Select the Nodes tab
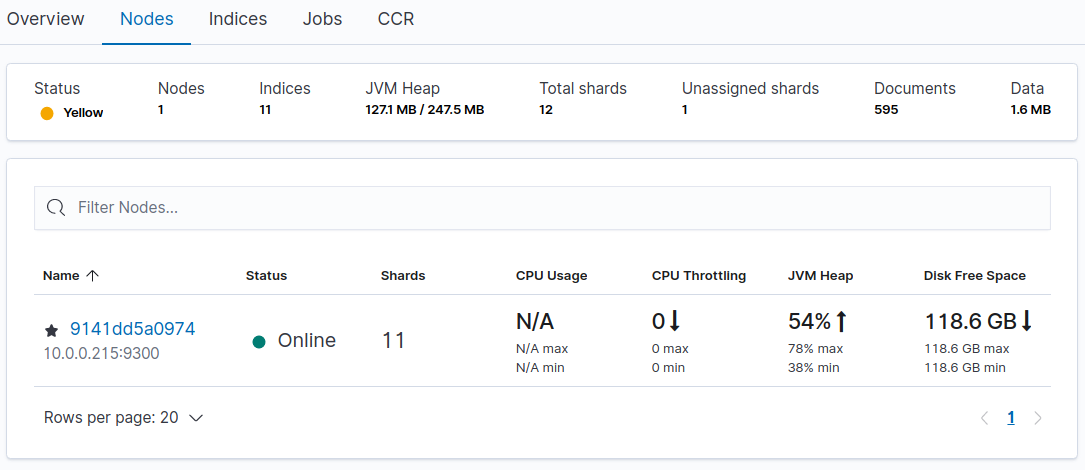This screenshot has height=470, width=1085. 147,19
